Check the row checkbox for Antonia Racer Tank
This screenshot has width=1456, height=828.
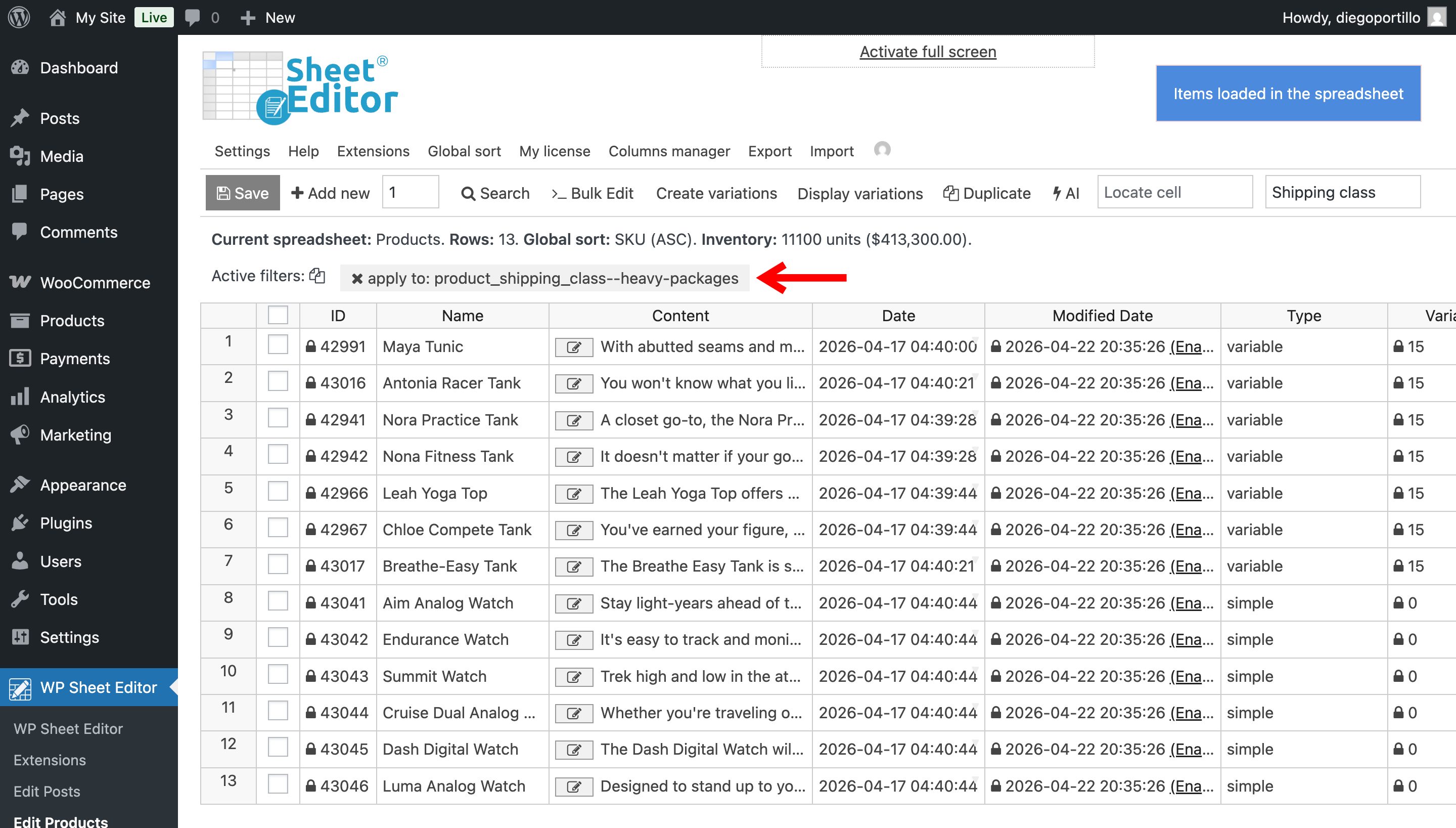tap(278, 381)
